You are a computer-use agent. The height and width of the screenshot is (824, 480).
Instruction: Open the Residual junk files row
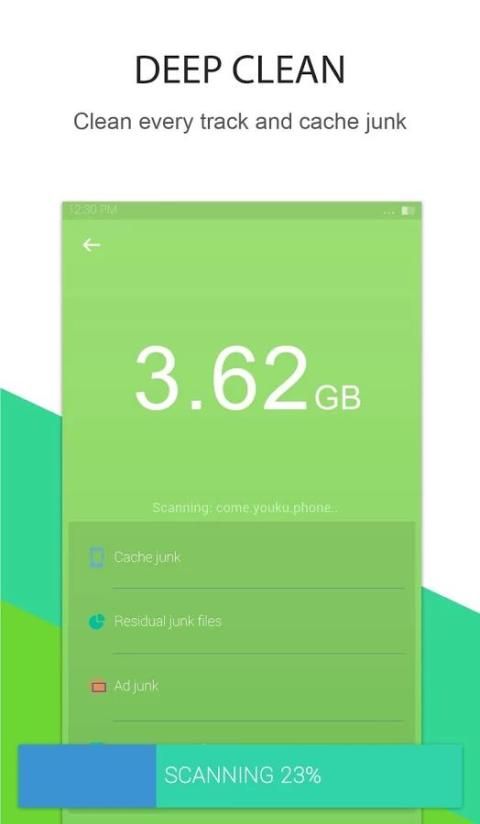pos(242,622)
